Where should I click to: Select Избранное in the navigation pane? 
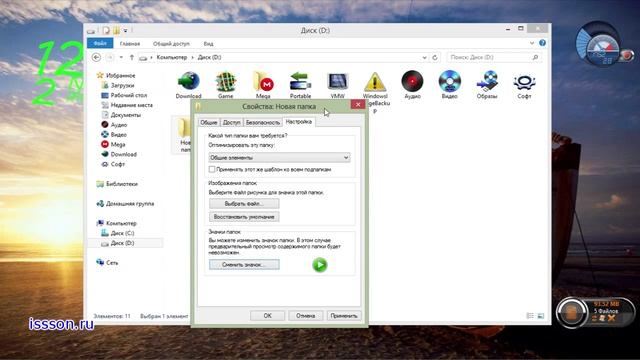[x=120, y=76]
